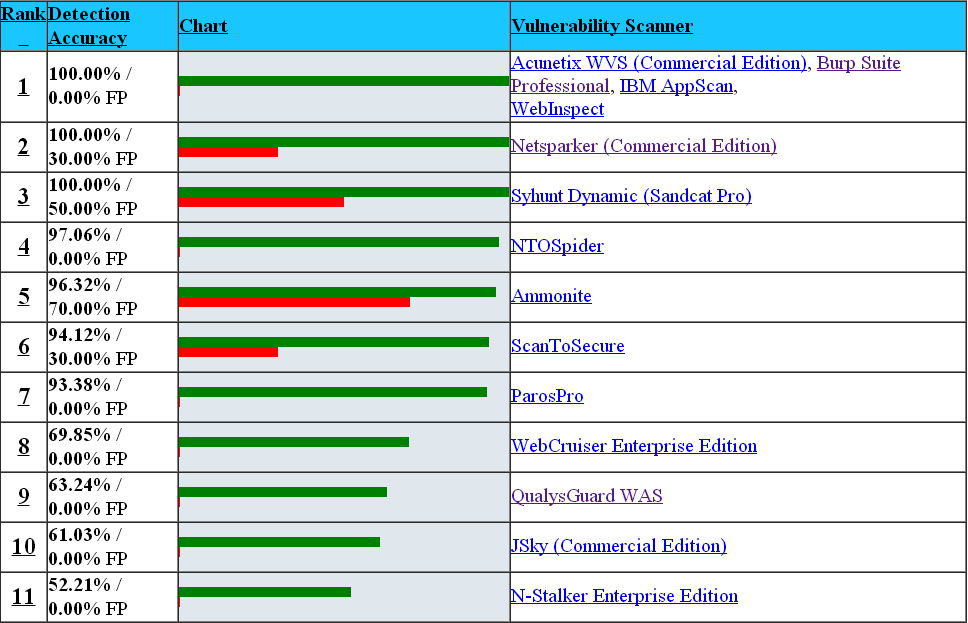Open the Ammonite link
This screenshot has width=968, height=623.
click(x=551, y=296)
